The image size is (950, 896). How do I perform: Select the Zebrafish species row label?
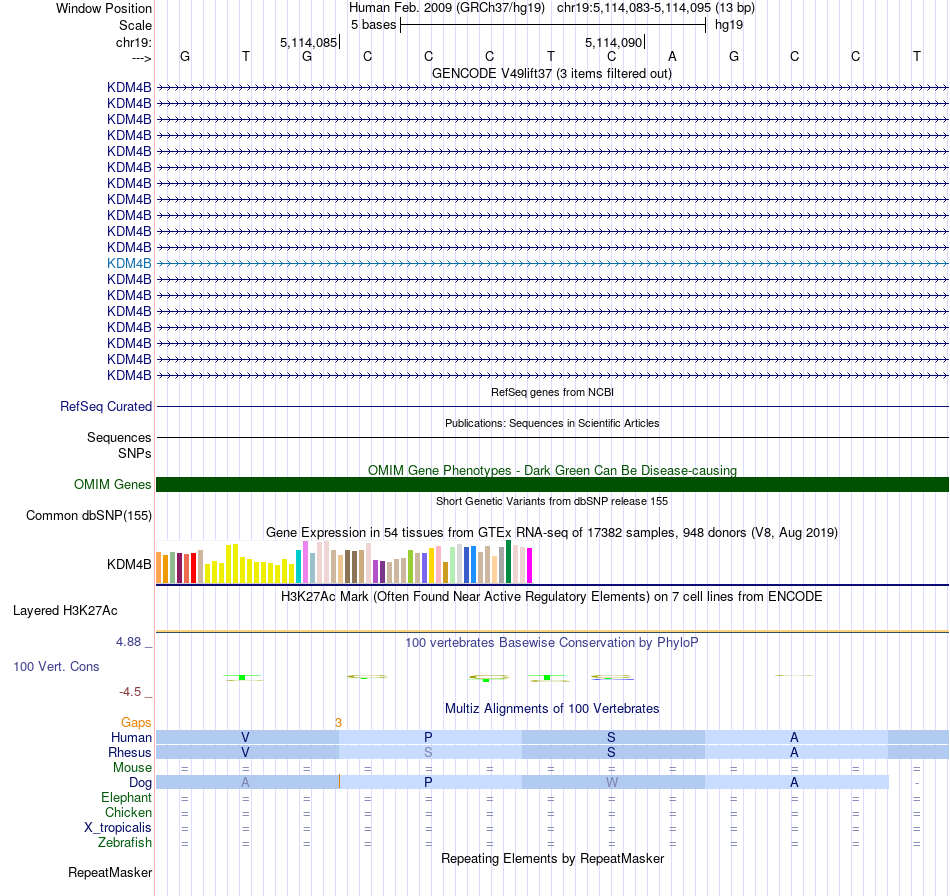click(125, 842)
